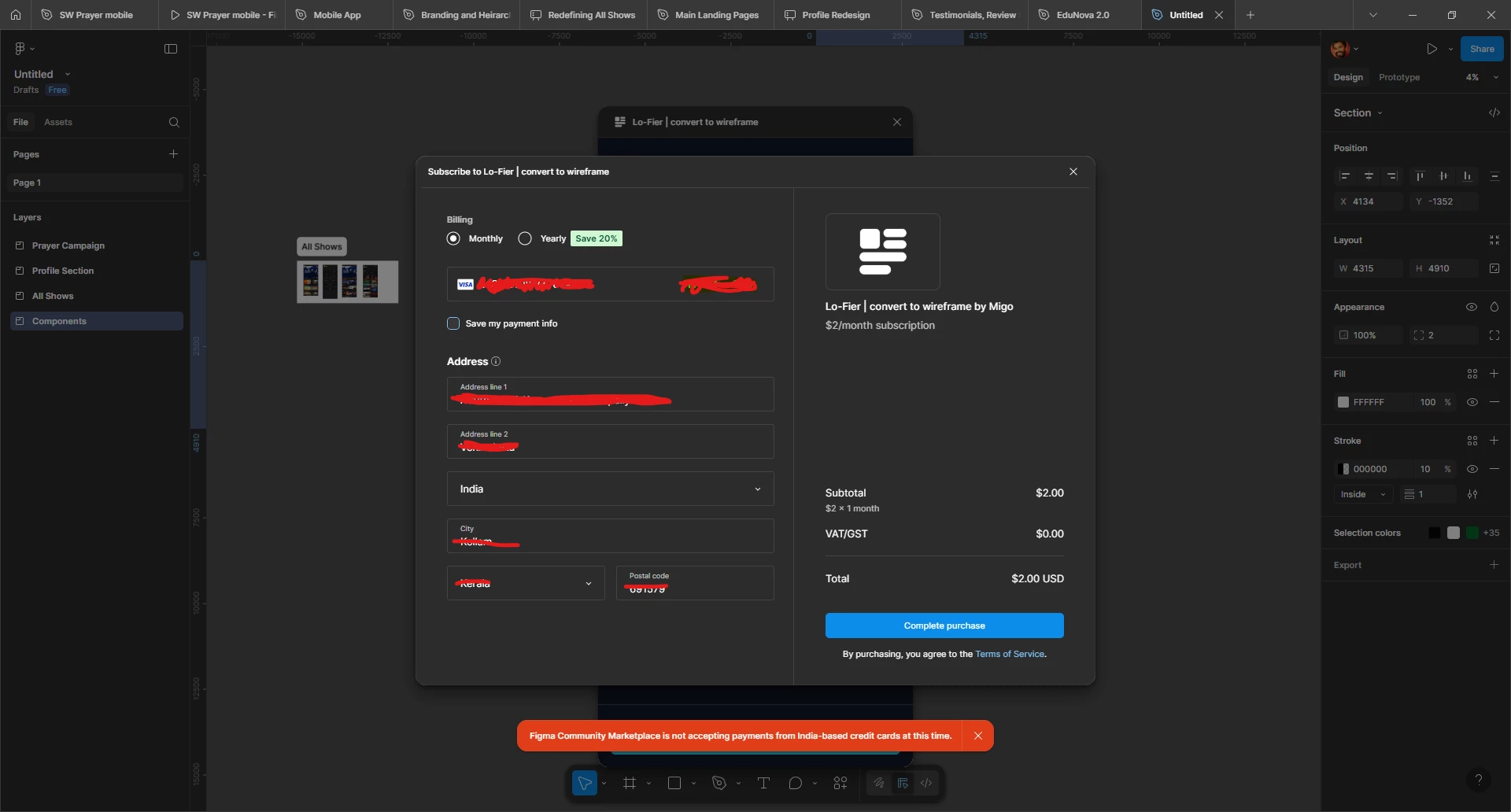Screen dimensions: 1511x812
Task: Select Yearly billing radio button
Action: 525,238
